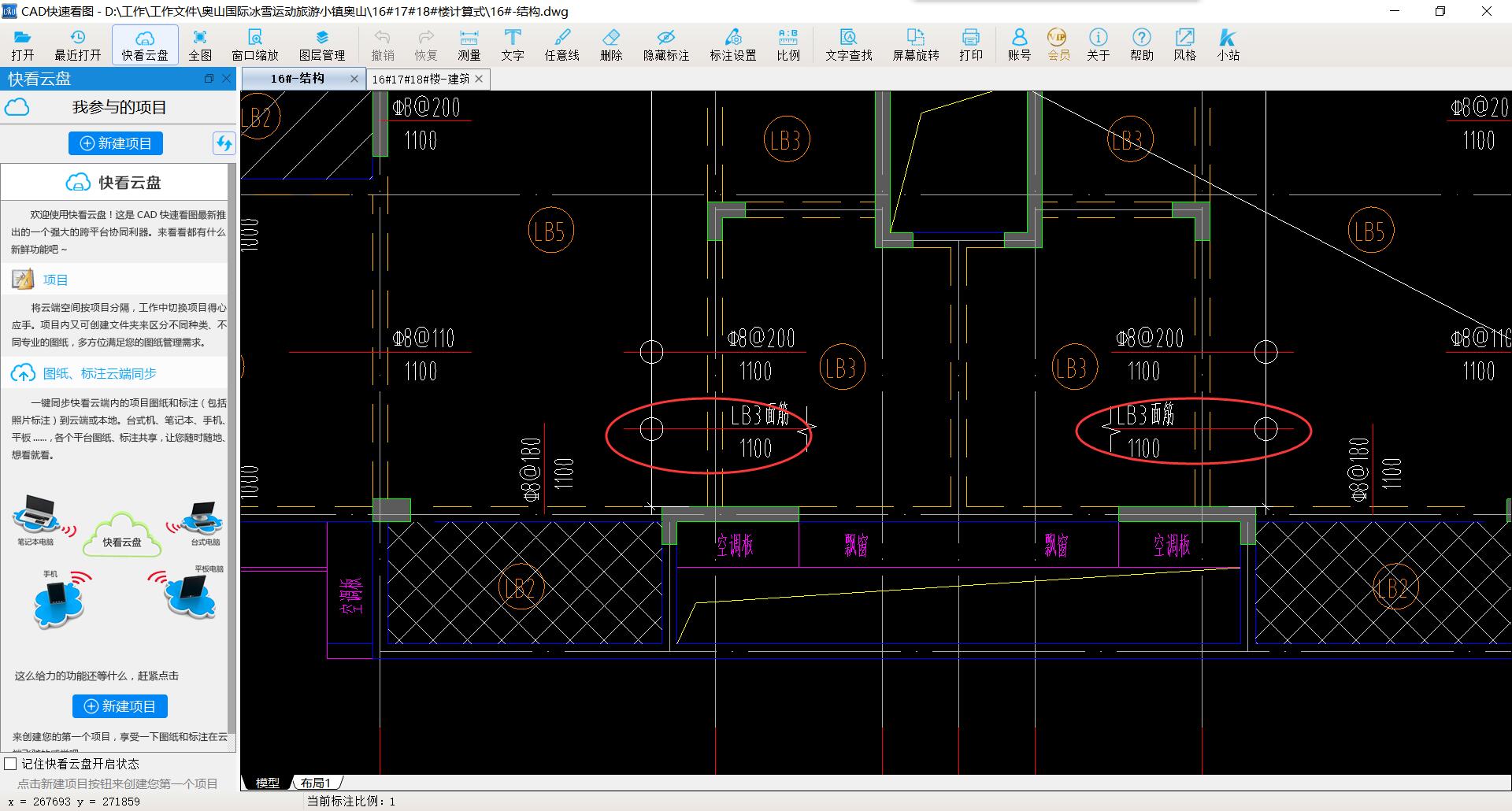The image size is (1512, 811).
Task: Click the bottom 新建项目 button
Action: point(120,706)
